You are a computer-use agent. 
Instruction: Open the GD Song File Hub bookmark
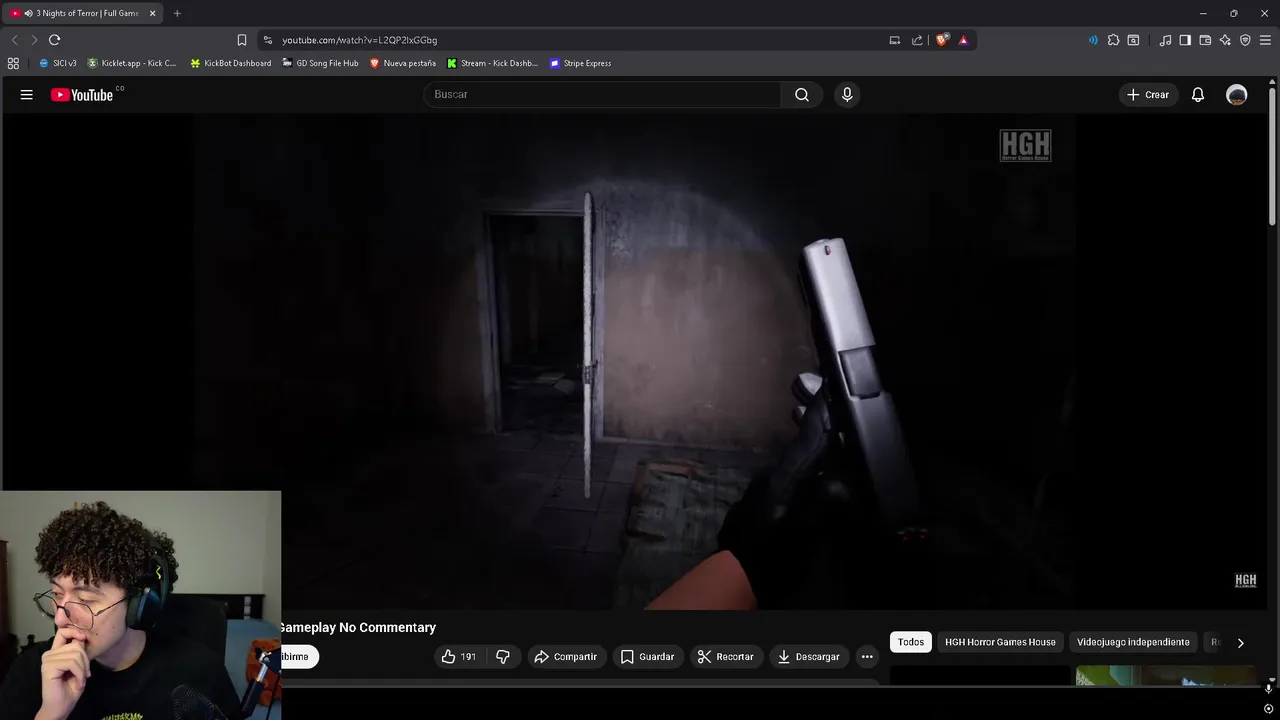tap(320, 63)
